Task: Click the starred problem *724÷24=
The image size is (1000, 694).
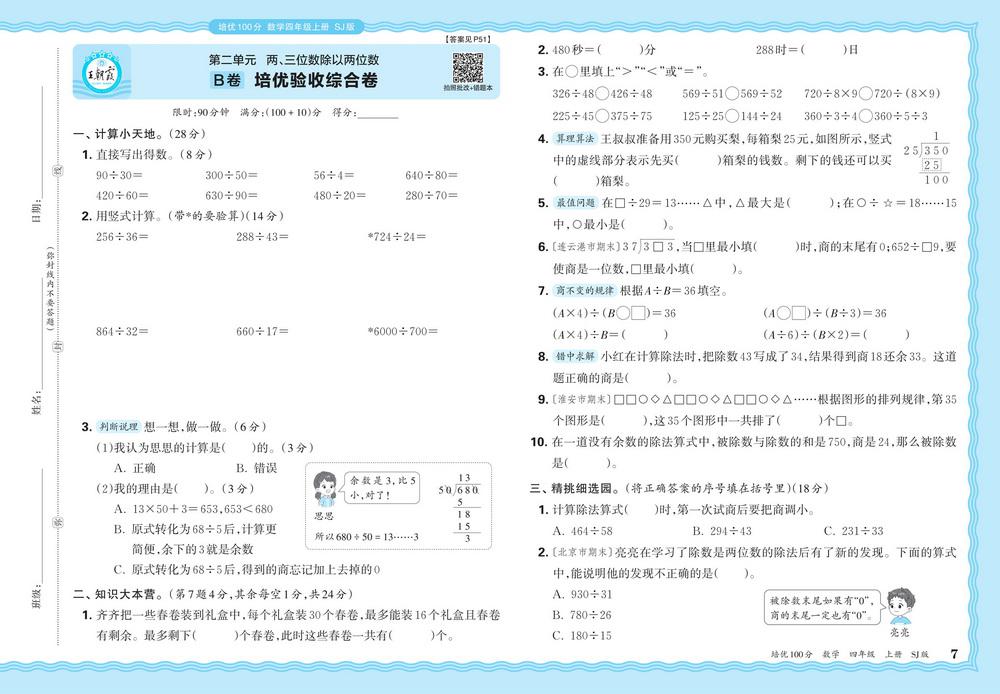Action: (397, 237)
